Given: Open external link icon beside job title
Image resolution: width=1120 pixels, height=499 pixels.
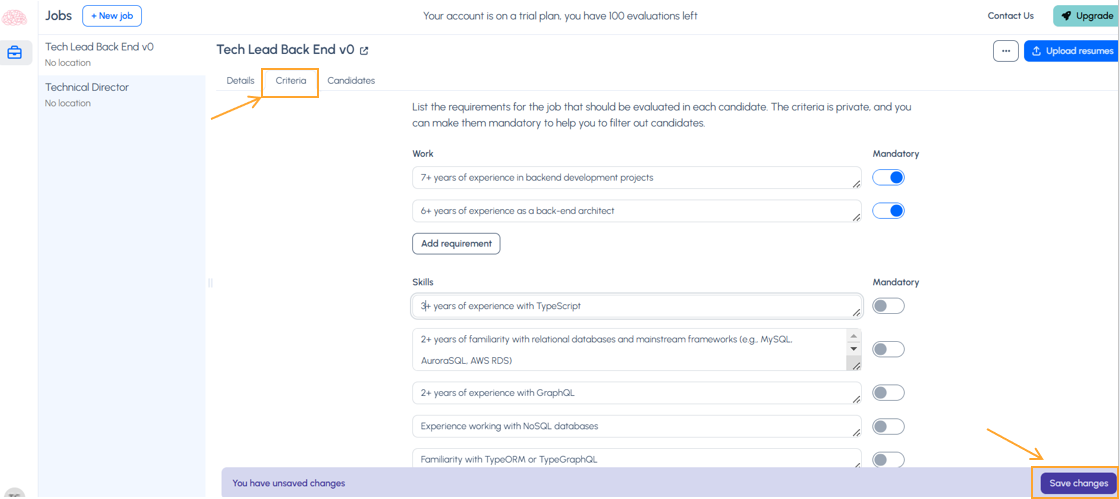Looking at the screenshot, I should pos(364,51).
